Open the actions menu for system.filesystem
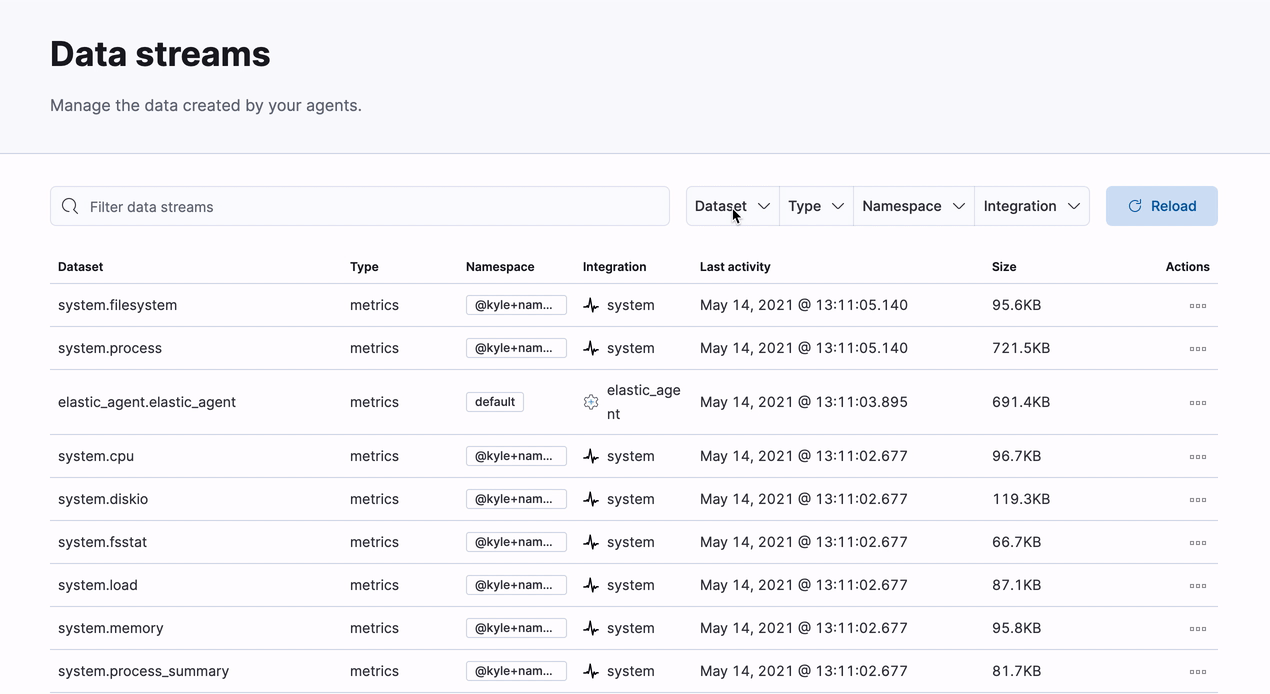 [1197, 305]
